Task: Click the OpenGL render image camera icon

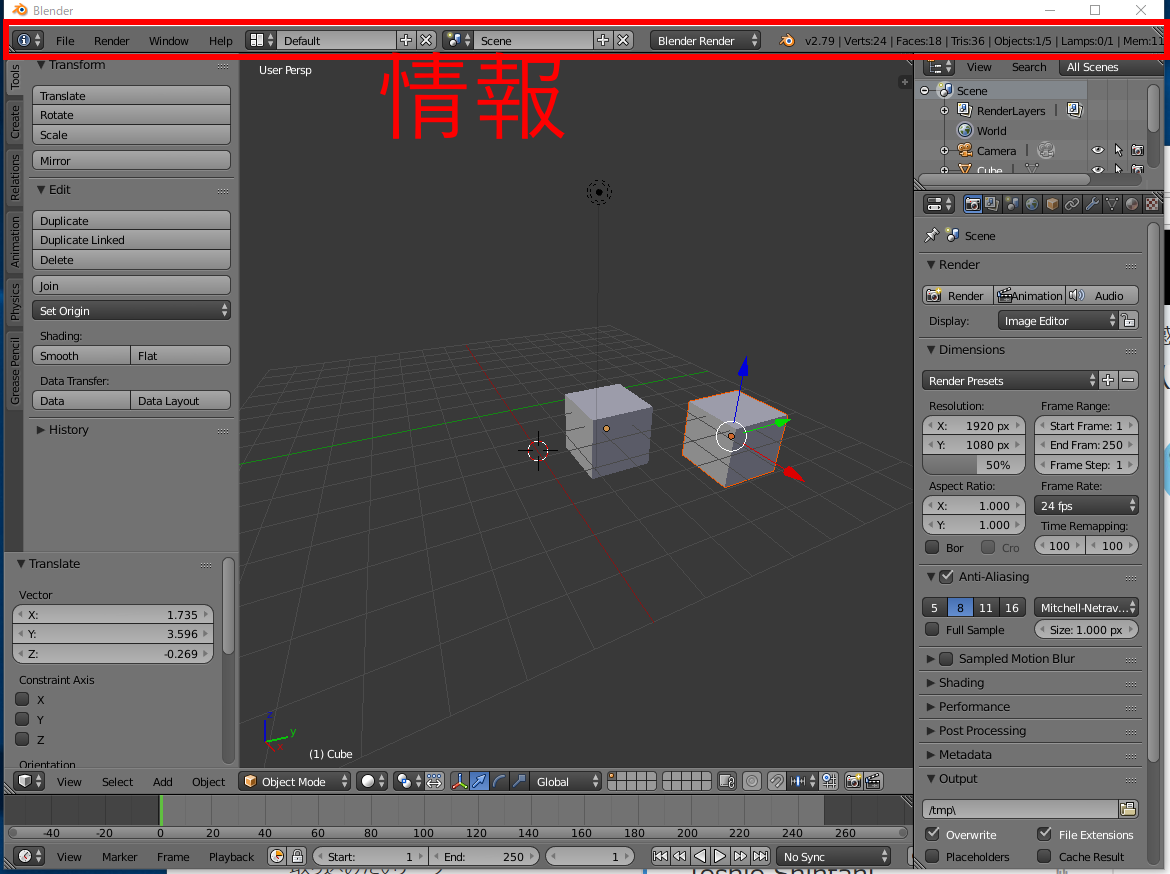Action: 854,781
